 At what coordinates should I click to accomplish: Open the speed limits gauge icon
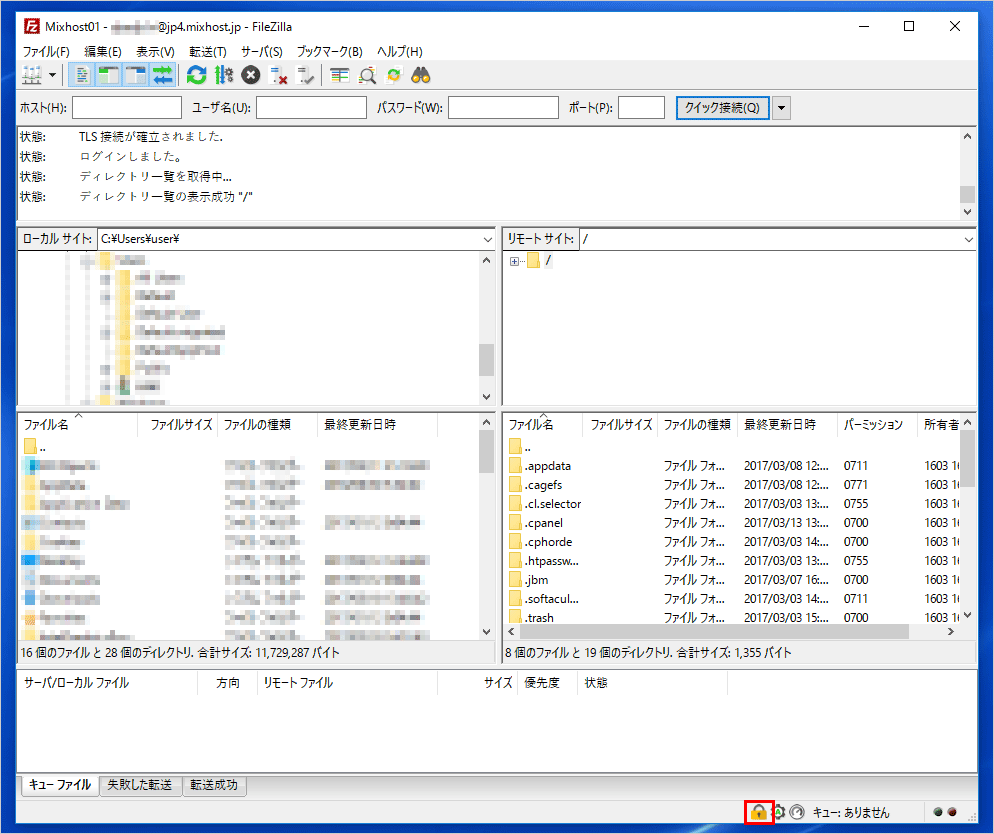coord(797,812)
